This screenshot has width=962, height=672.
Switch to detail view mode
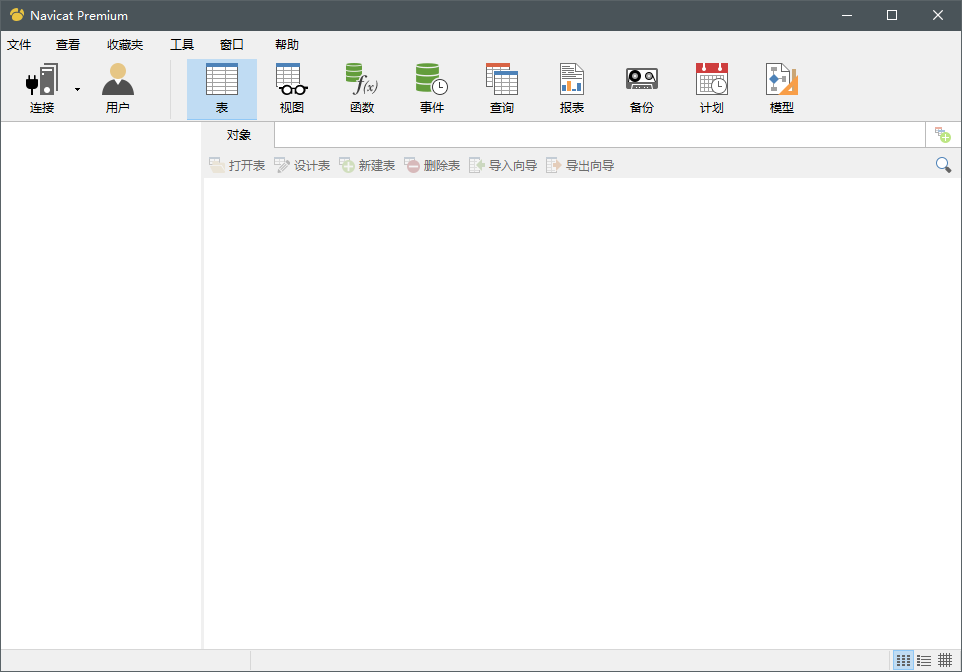coord(945,660)
